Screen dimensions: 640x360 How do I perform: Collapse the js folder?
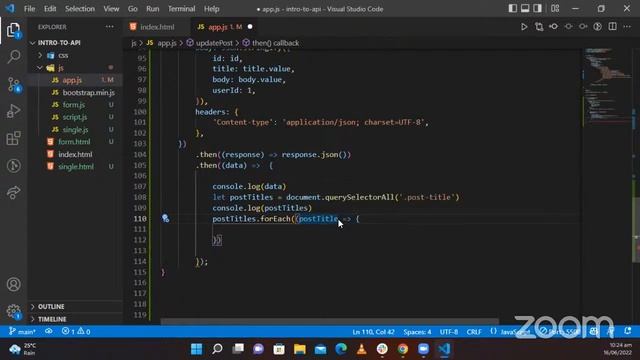pyautogui.click(x=60, y=68)
